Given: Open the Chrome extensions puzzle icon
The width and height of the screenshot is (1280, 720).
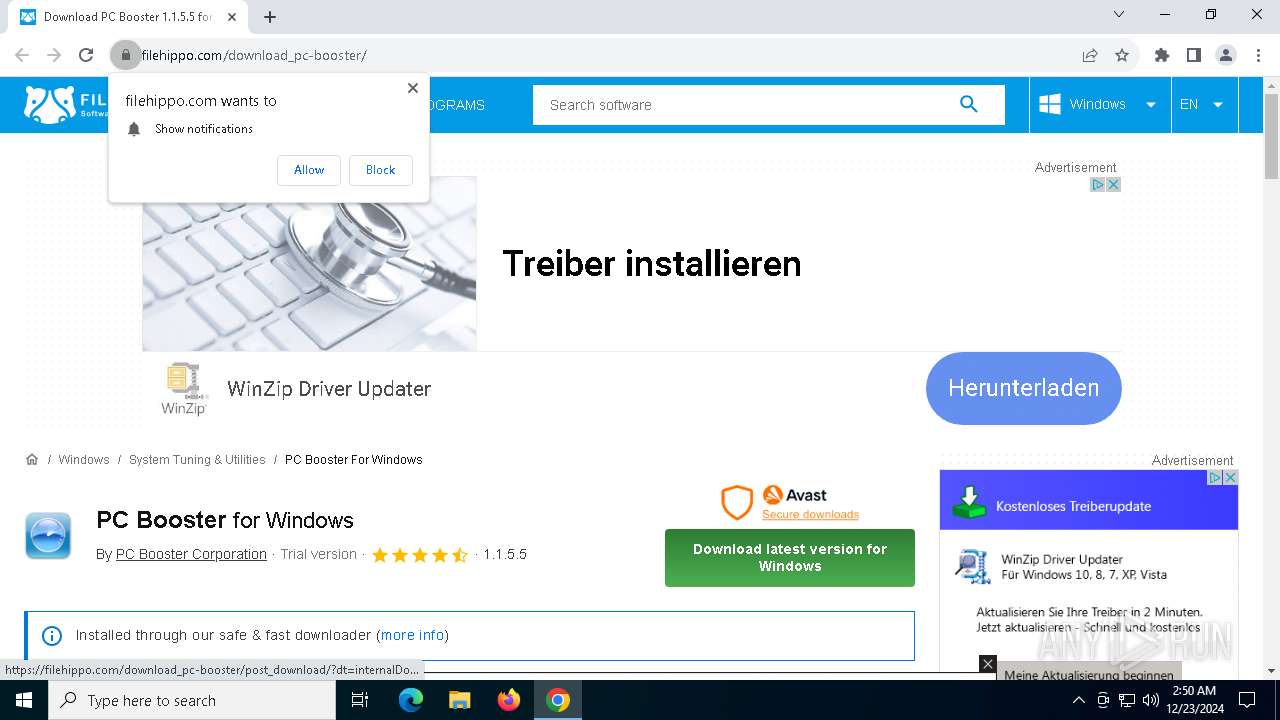Looking at the screenshot, I should (x=1161, y=55).
